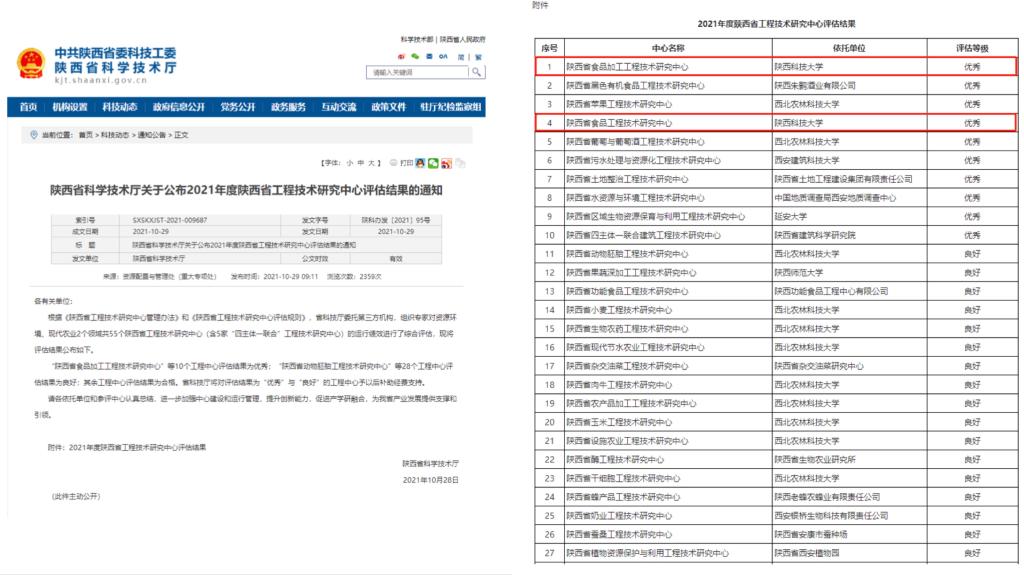Click the print icon beside 打印
The width and height of the screenshot is (1024, 575).
point(393,162)
